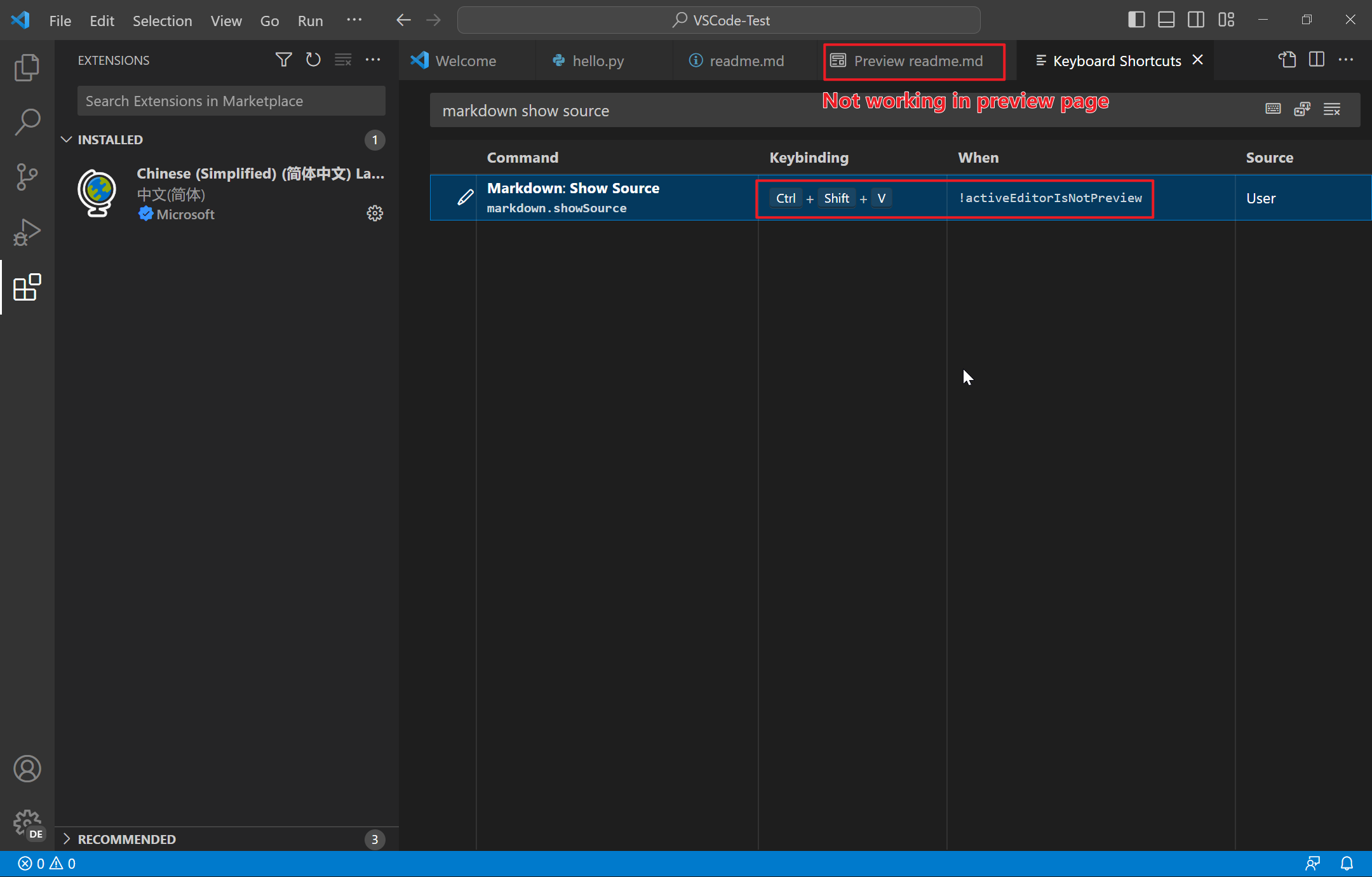Viewport: 1372px width, 877px height.
Task: Enable the extensions filter
Action: [x=283, y=59]
